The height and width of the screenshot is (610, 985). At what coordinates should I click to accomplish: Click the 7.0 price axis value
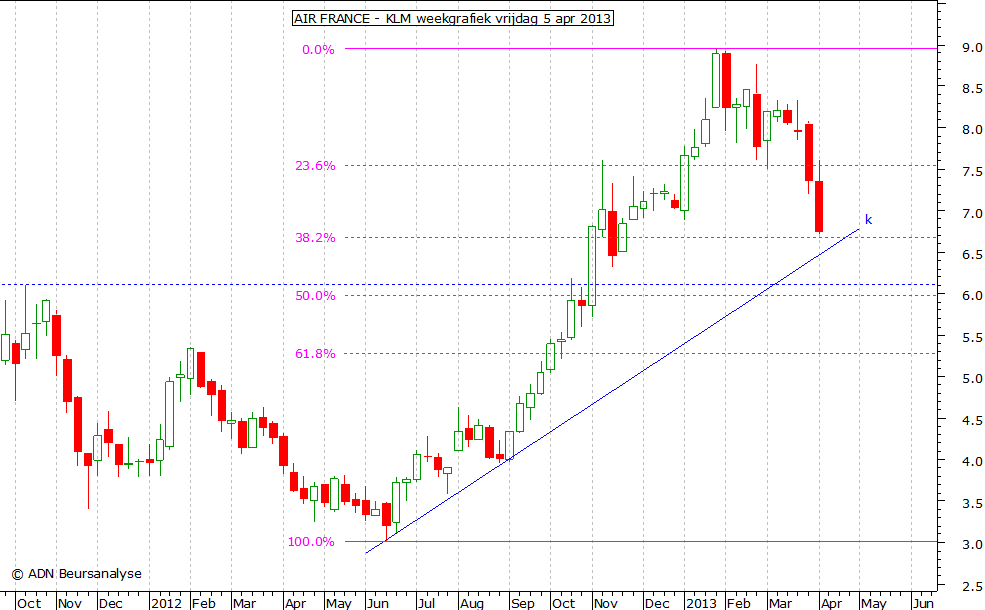[972, 214]
